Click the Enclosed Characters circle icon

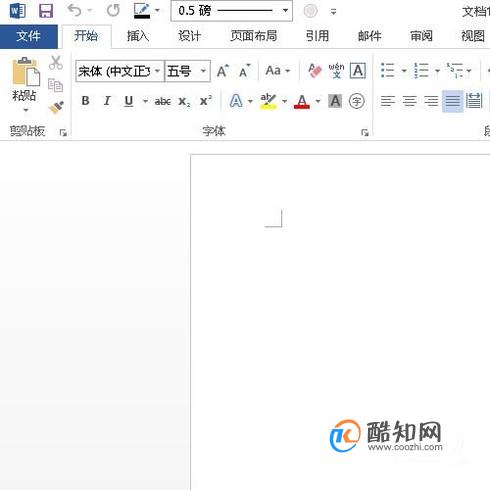click(357, 101)
